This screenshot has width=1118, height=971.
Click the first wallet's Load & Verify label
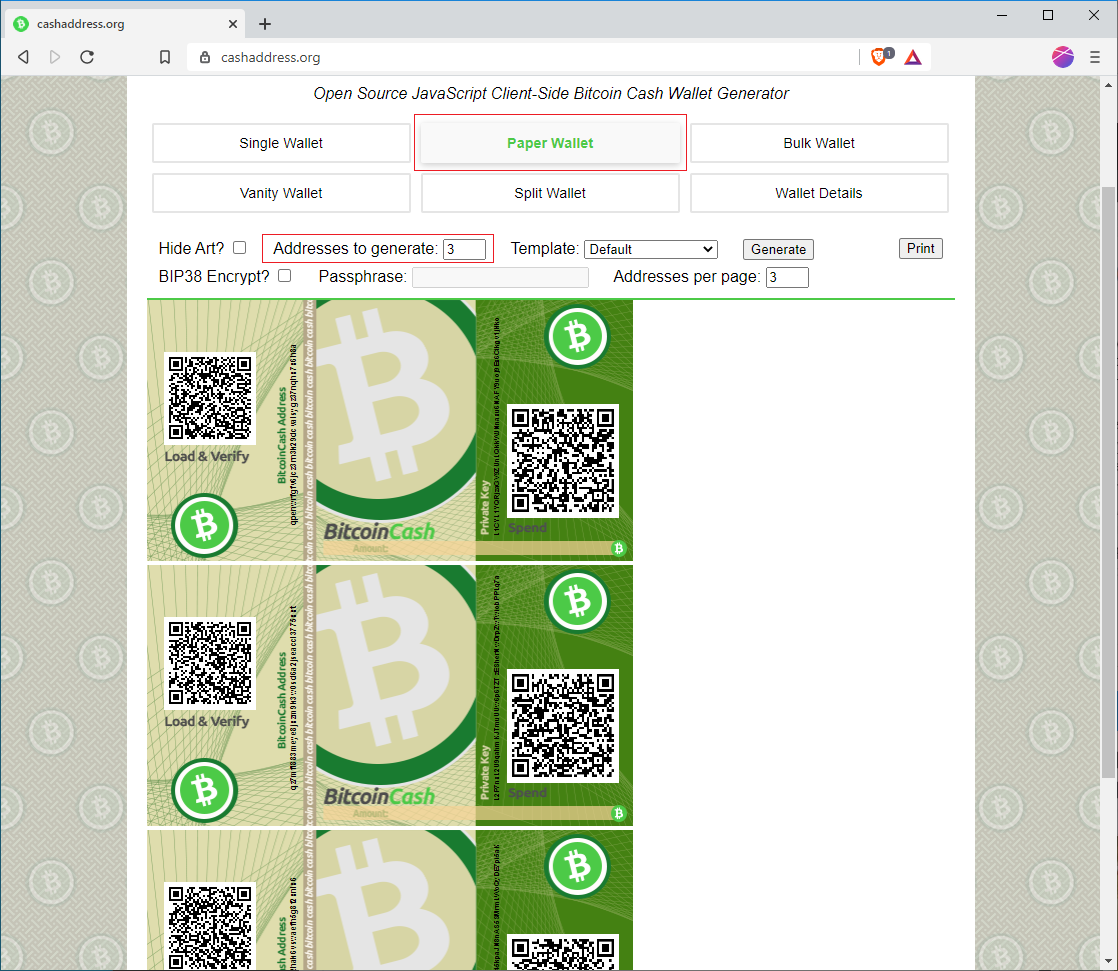pos(207,456)
